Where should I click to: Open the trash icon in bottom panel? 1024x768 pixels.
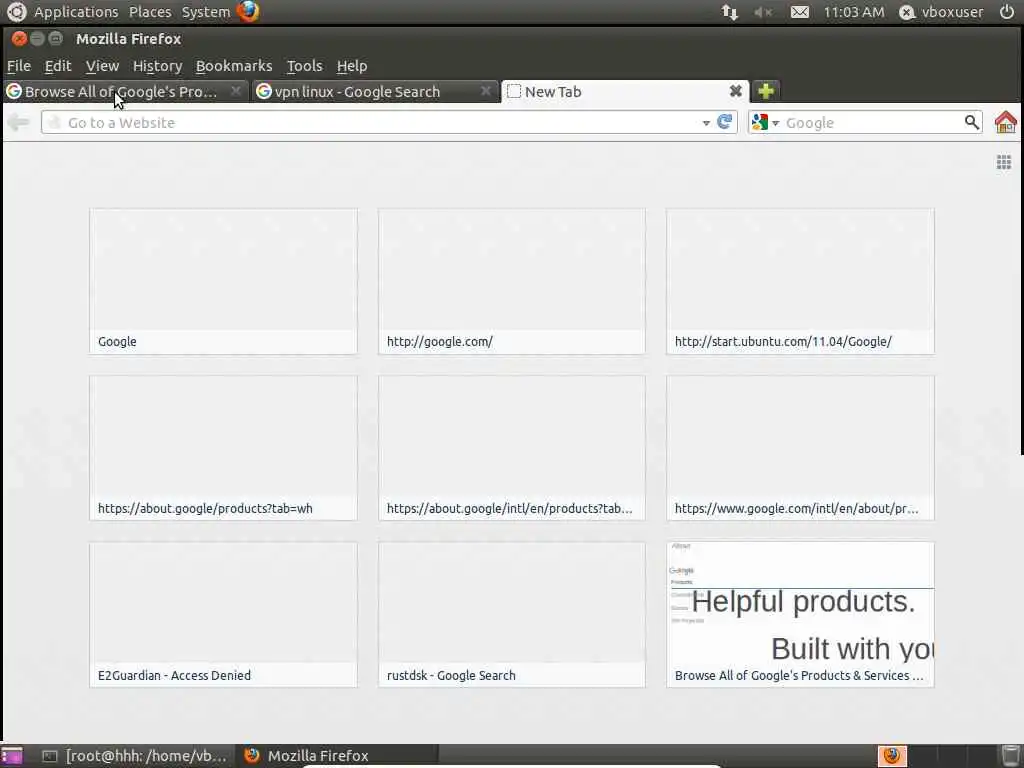coord(1010,756)
